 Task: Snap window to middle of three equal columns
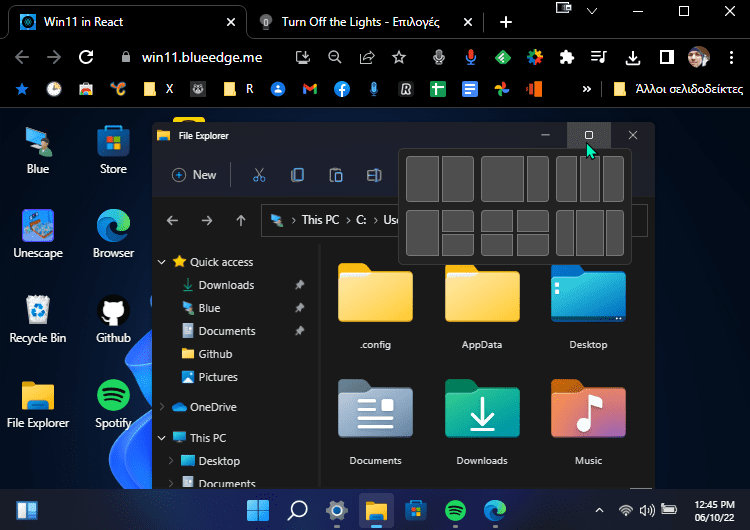pos(590,179)
